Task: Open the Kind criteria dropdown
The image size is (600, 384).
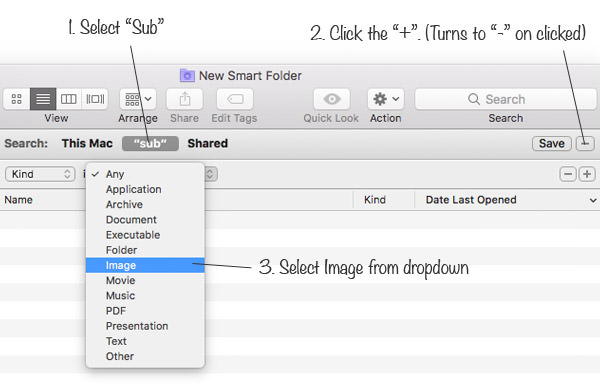Action: tap(40, 174)
